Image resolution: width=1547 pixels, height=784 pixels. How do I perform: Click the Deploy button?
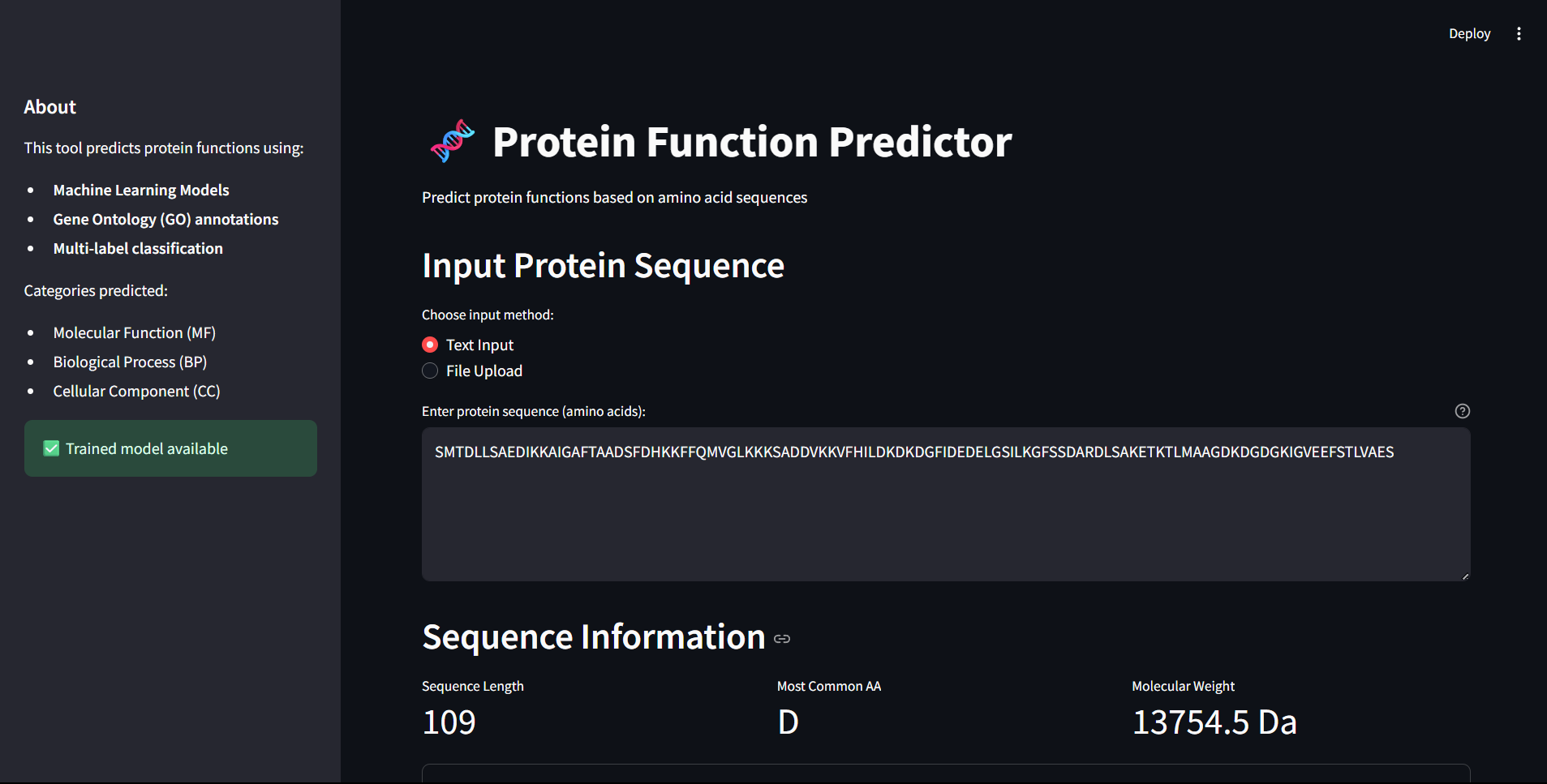(x=1469, y=33)
